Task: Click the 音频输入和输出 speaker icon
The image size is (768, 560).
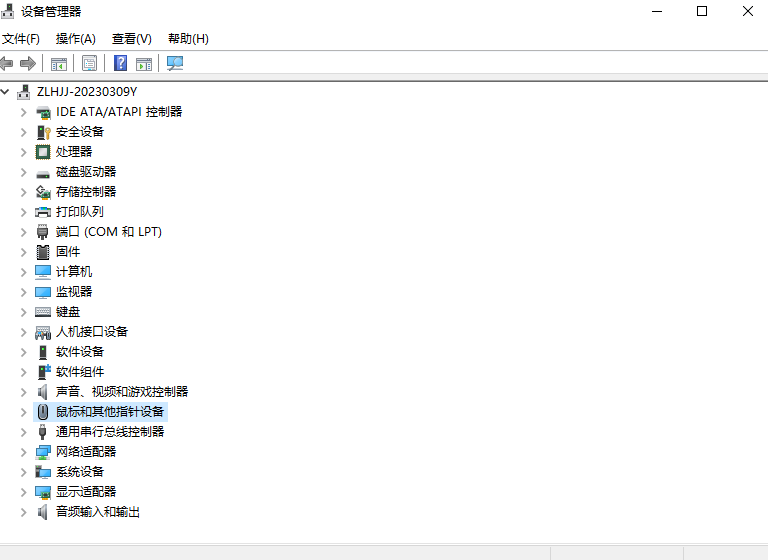Action: [x=43, y=512]
